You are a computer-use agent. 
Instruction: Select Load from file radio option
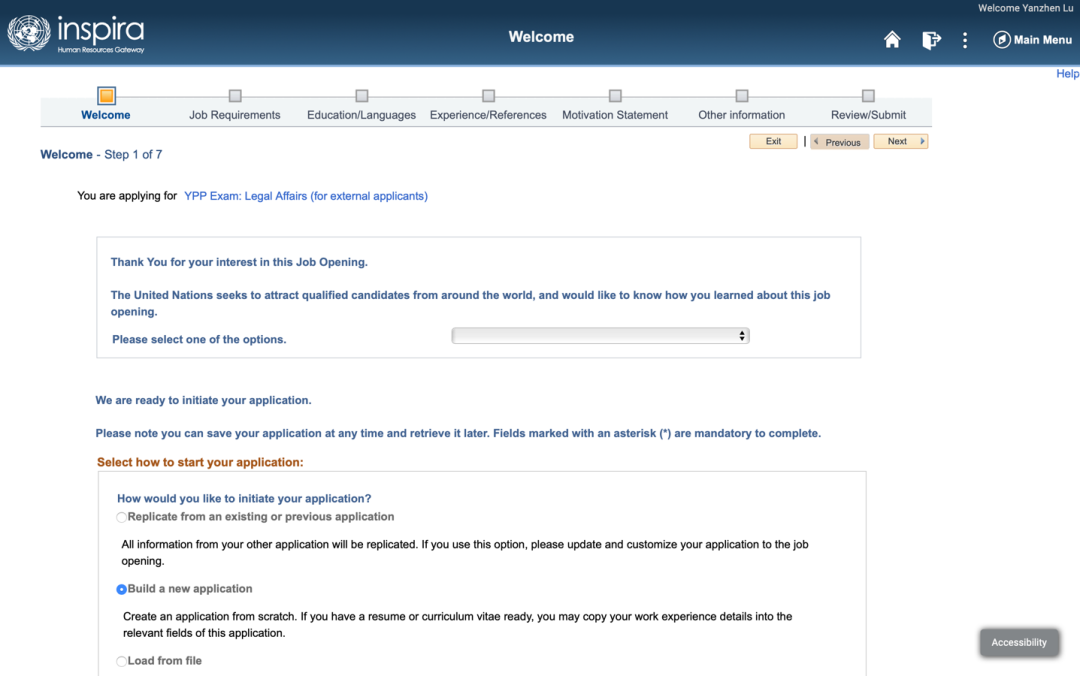coord(122,662)
